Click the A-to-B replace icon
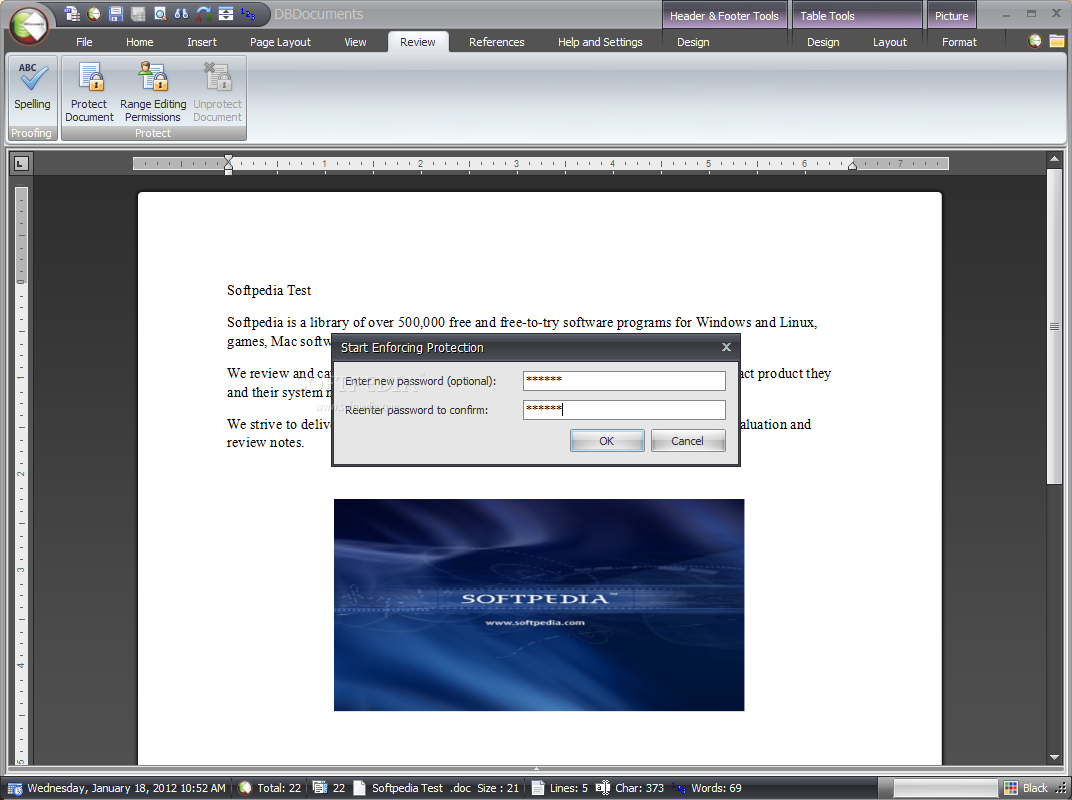Screen dimensions: 1072x800 click(x=204, y=14)
